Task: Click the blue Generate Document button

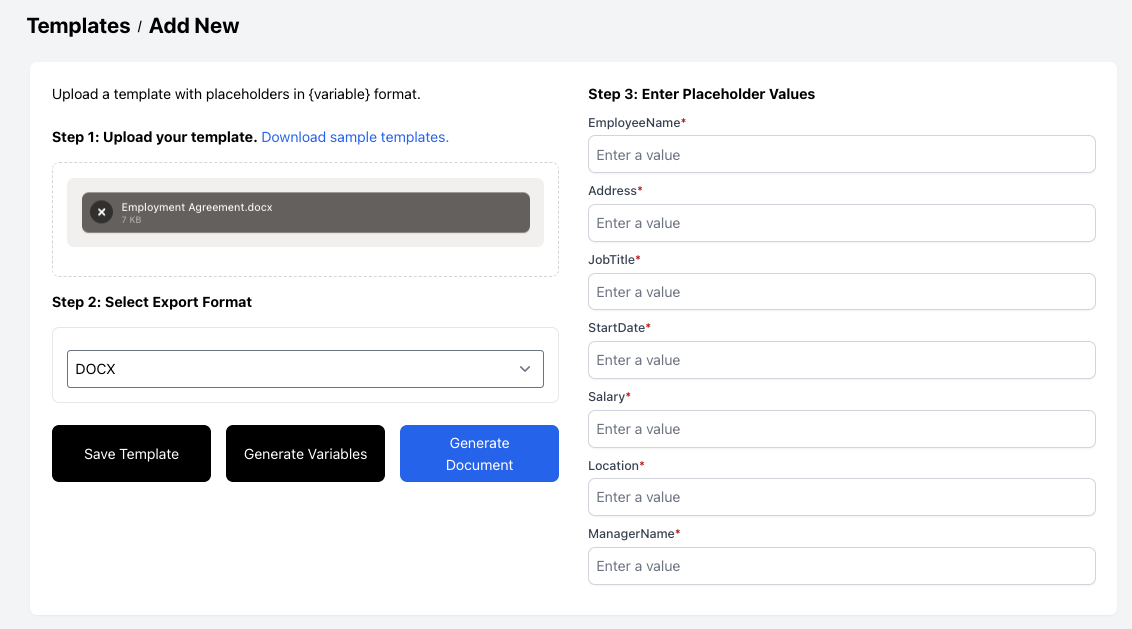Action: (x=479, y=453)
